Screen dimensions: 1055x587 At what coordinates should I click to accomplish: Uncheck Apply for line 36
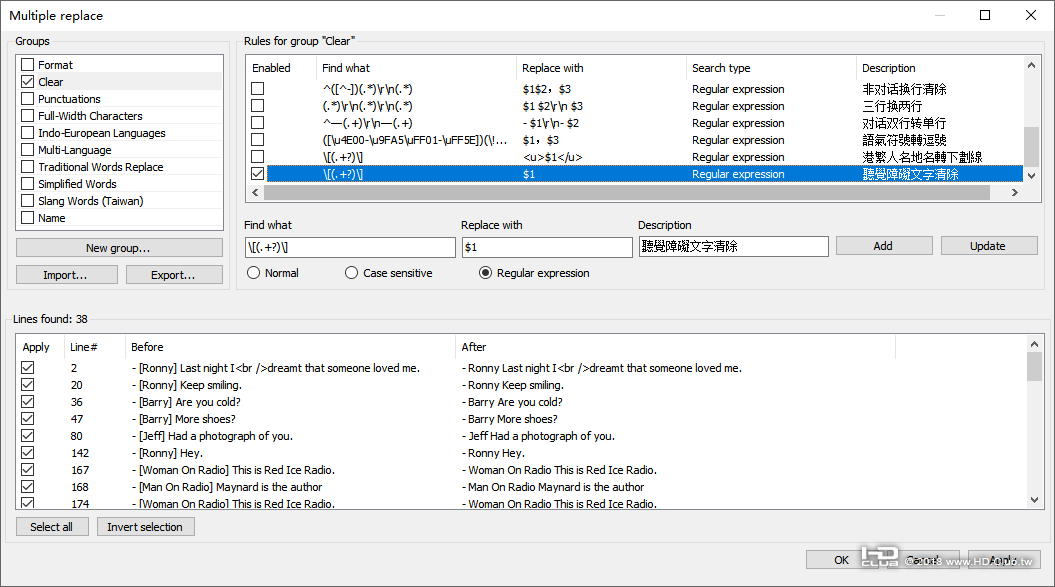click(x=28, y=402)
